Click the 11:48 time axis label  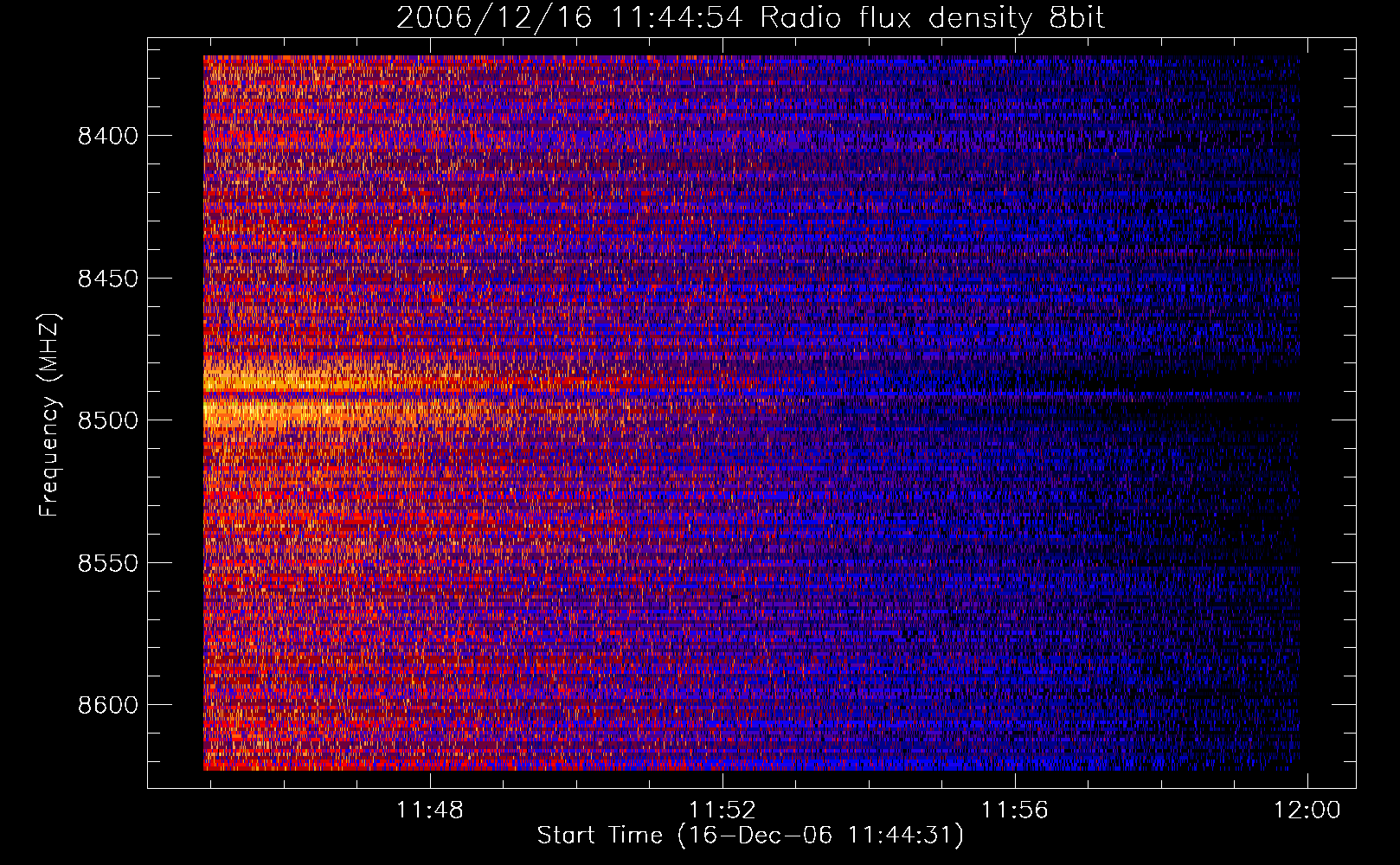[x=430, y=811]
